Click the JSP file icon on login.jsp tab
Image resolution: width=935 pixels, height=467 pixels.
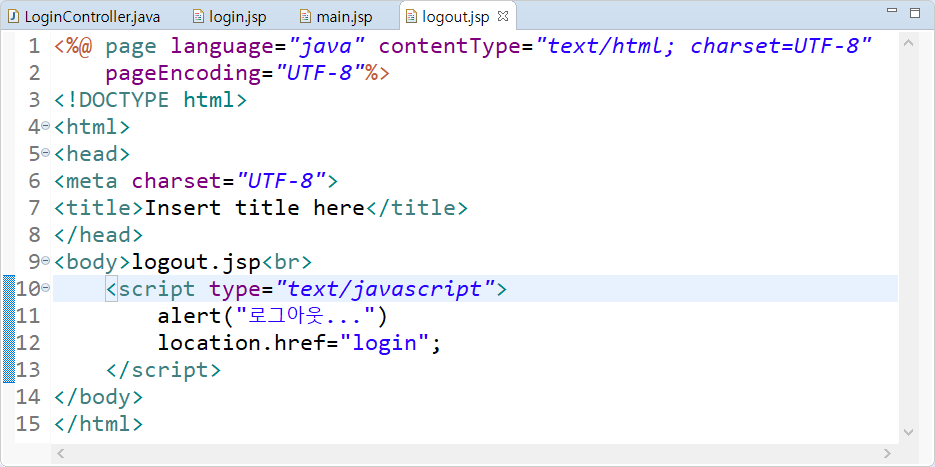coord(199,16)
